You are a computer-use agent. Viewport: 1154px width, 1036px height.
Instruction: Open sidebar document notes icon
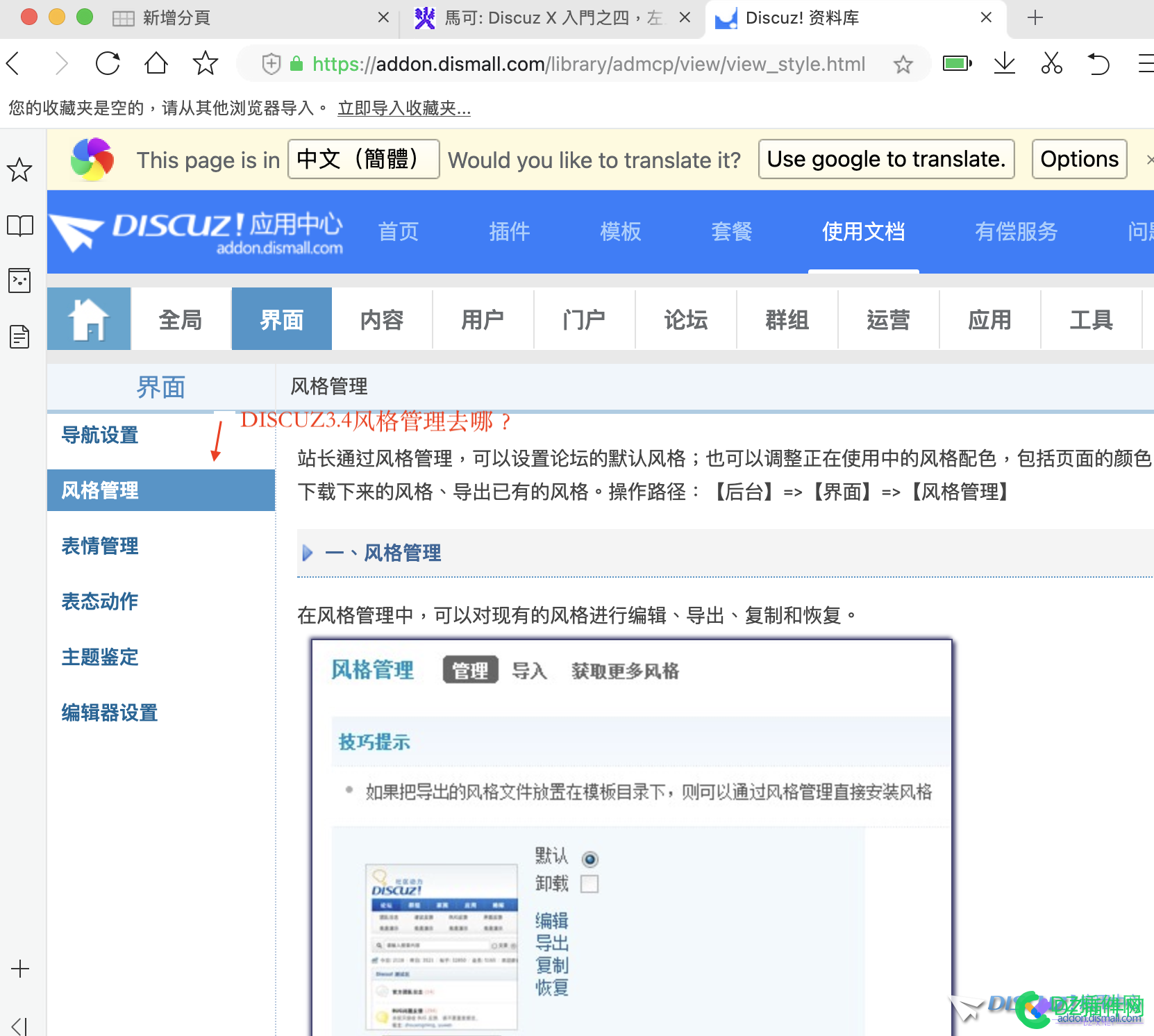pos(19,337)
